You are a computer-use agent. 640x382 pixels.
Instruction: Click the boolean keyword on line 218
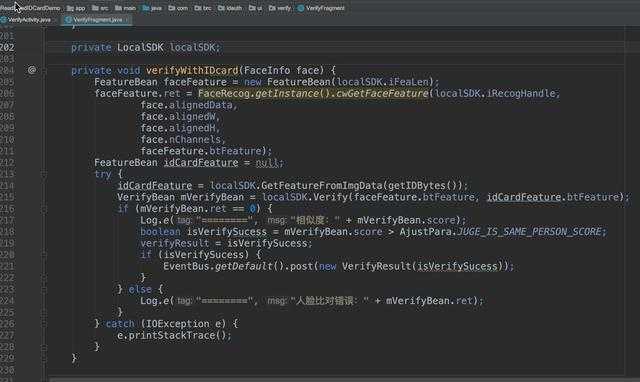(160, 232)
